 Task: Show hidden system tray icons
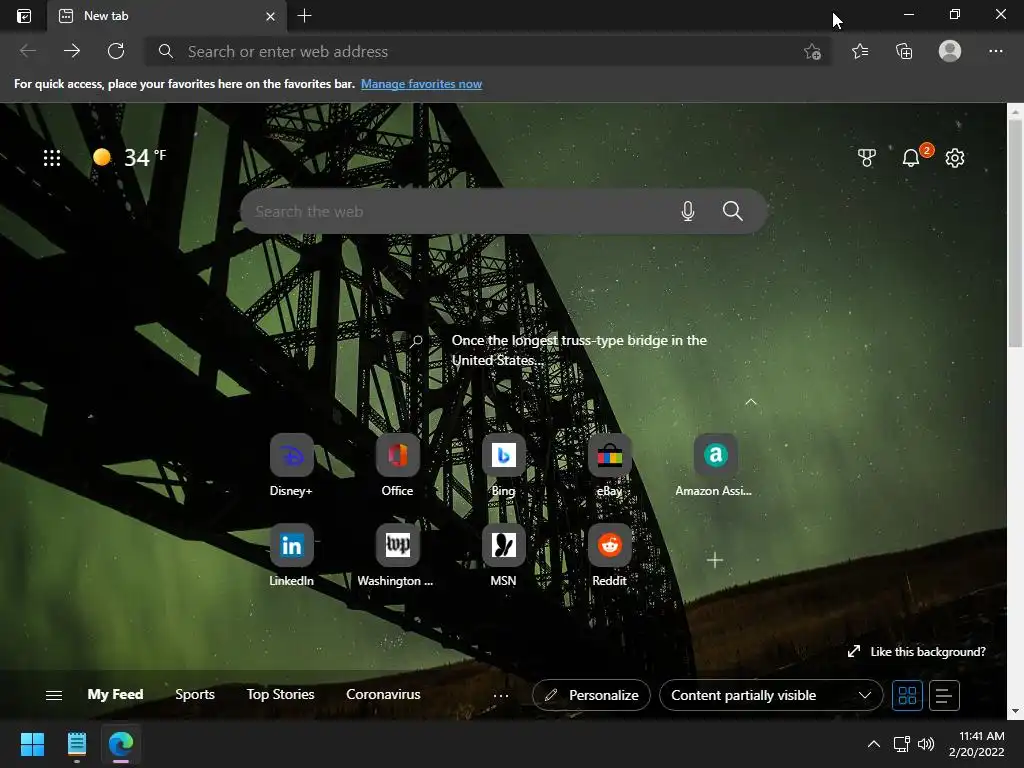[873, 744]
